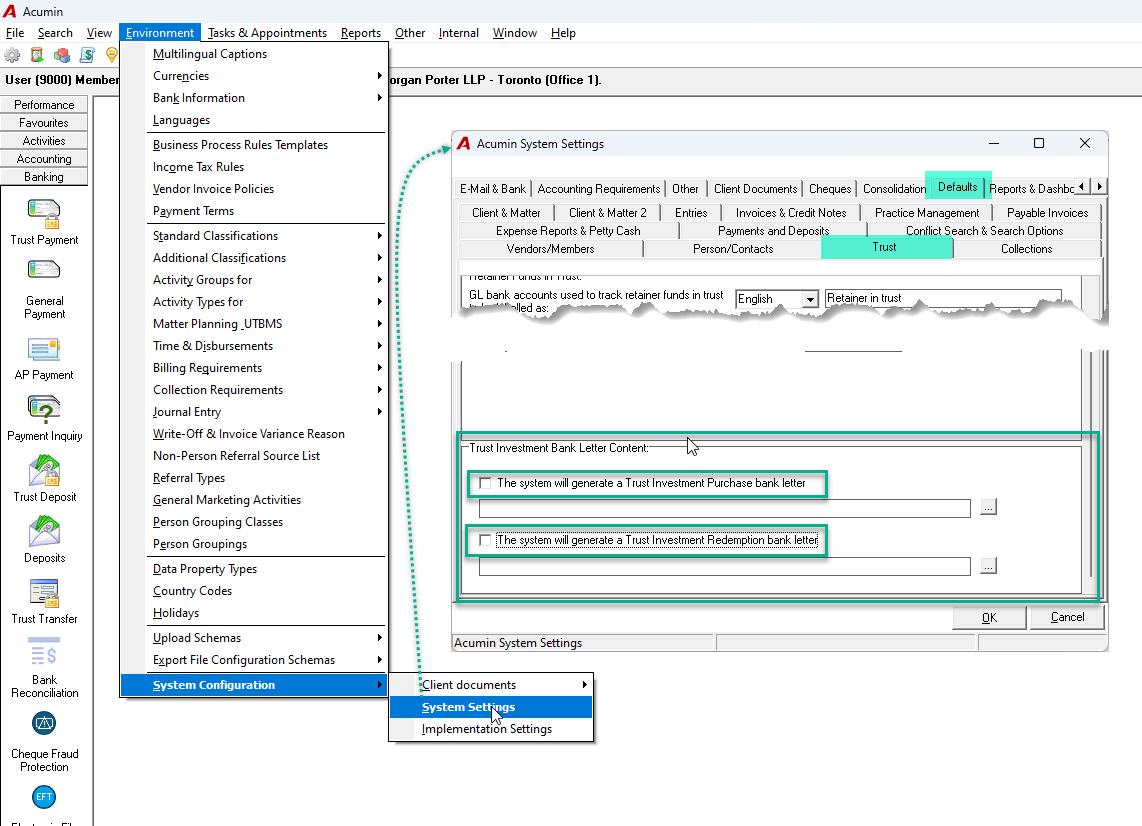Click the right tab-scroll arrow
Image resolution: width=1142 pixels, height=826 pixels.
pos(1099,186)
